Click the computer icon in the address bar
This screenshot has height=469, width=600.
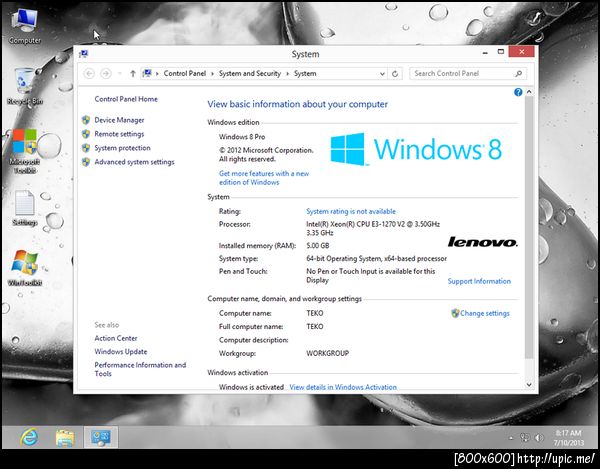(x=147, y=73)
